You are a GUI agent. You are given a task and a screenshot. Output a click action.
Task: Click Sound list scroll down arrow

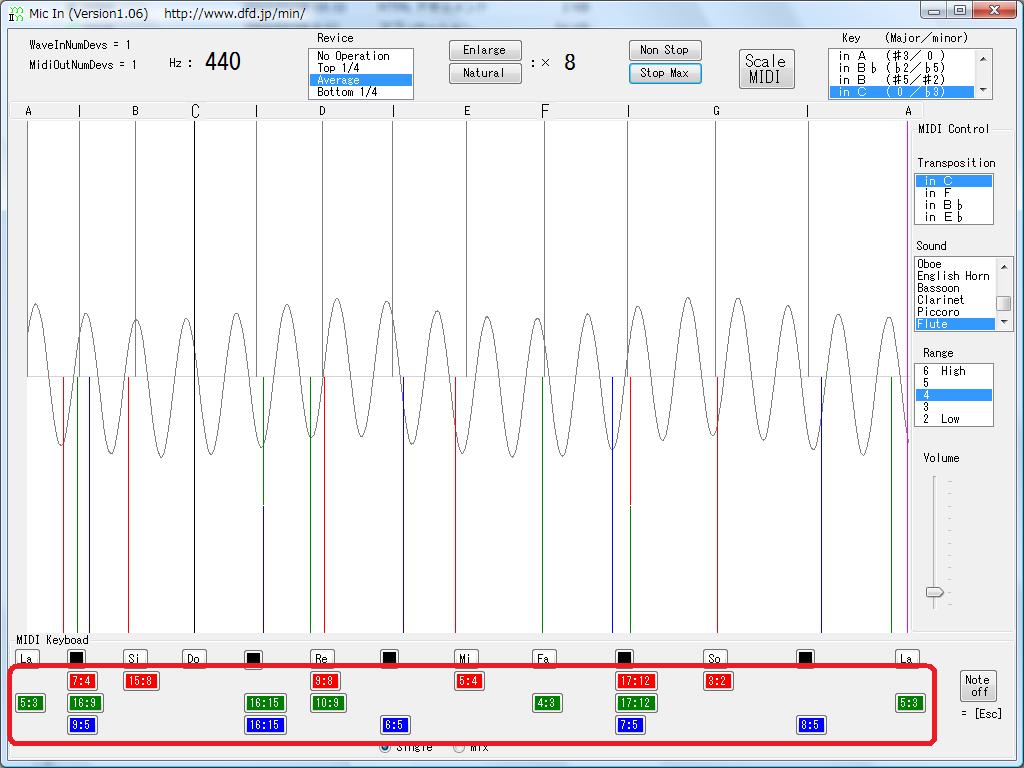pyautogui.click(x=1004, y=322)
